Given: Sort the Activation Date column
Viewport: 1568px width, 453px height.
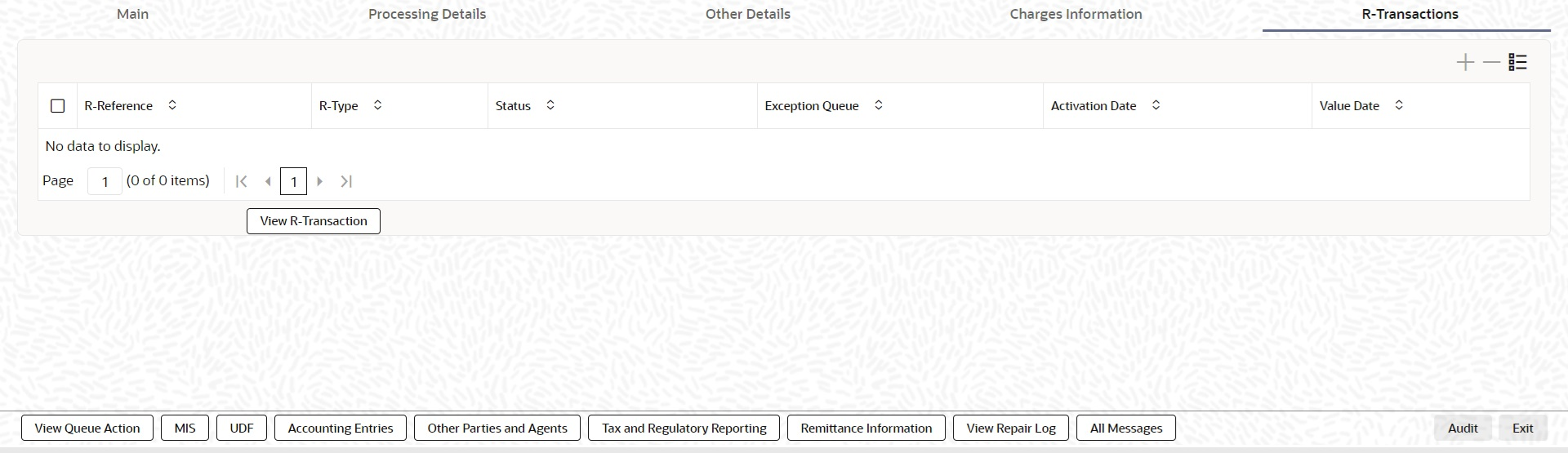Looking at the screenshot, I should tap(1156, 105).
